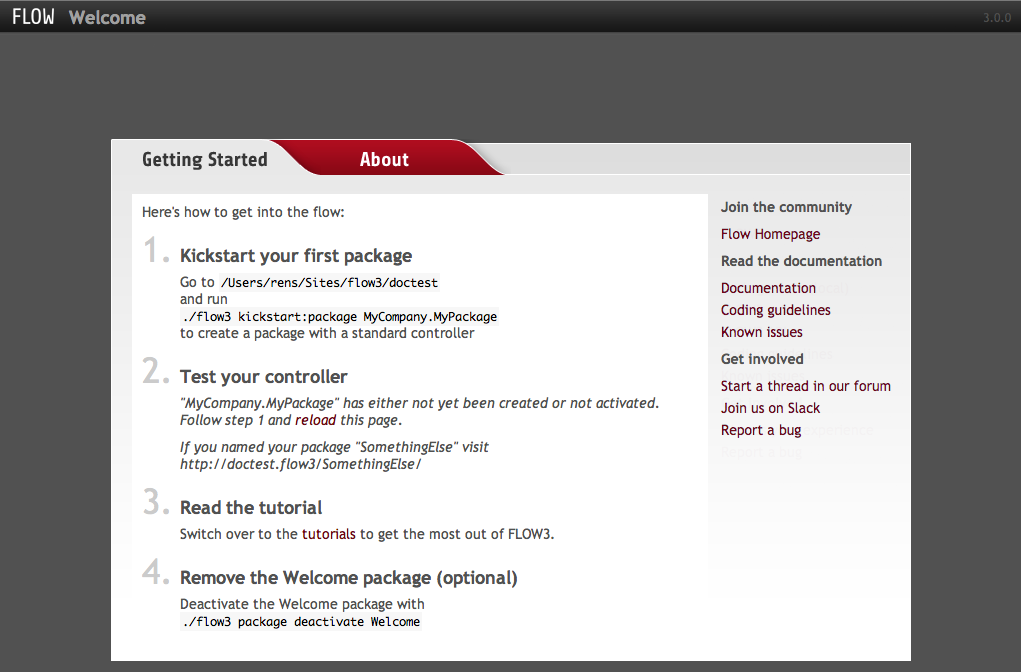Click the Join the community heading
This screenshot has width=1021, height=672.
(x=786, y=207)
